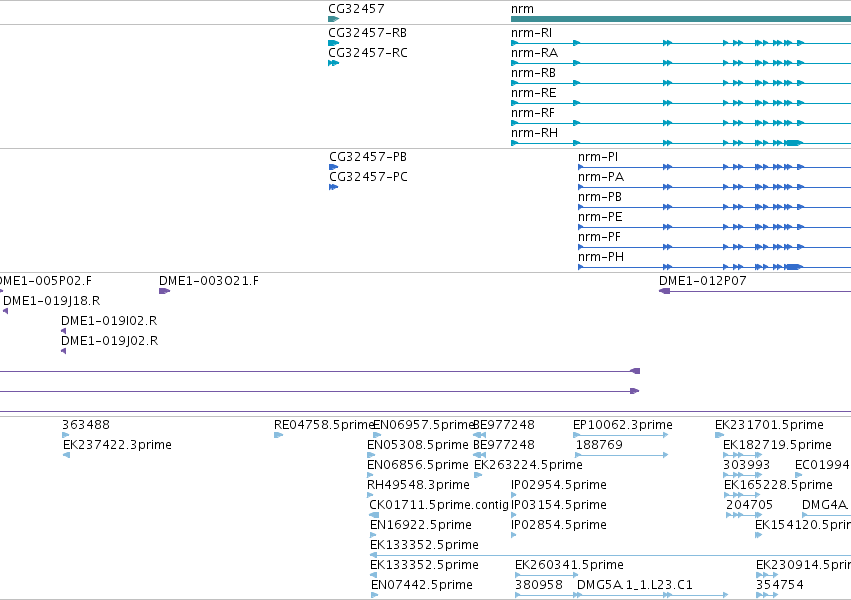Click the EST label 204705
Screen dimensions: 851x600
(x=750, y=505)
